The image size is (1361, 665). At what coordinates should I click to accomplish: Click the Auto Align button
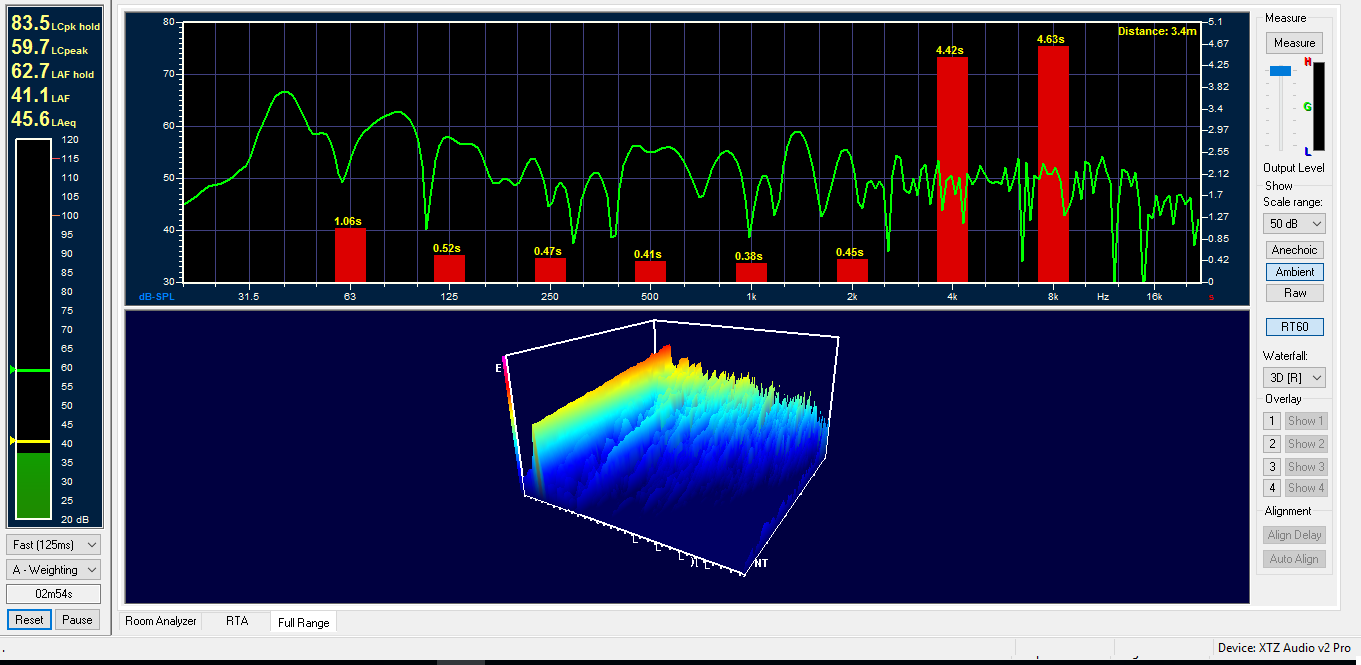(x=1294, y=559)
